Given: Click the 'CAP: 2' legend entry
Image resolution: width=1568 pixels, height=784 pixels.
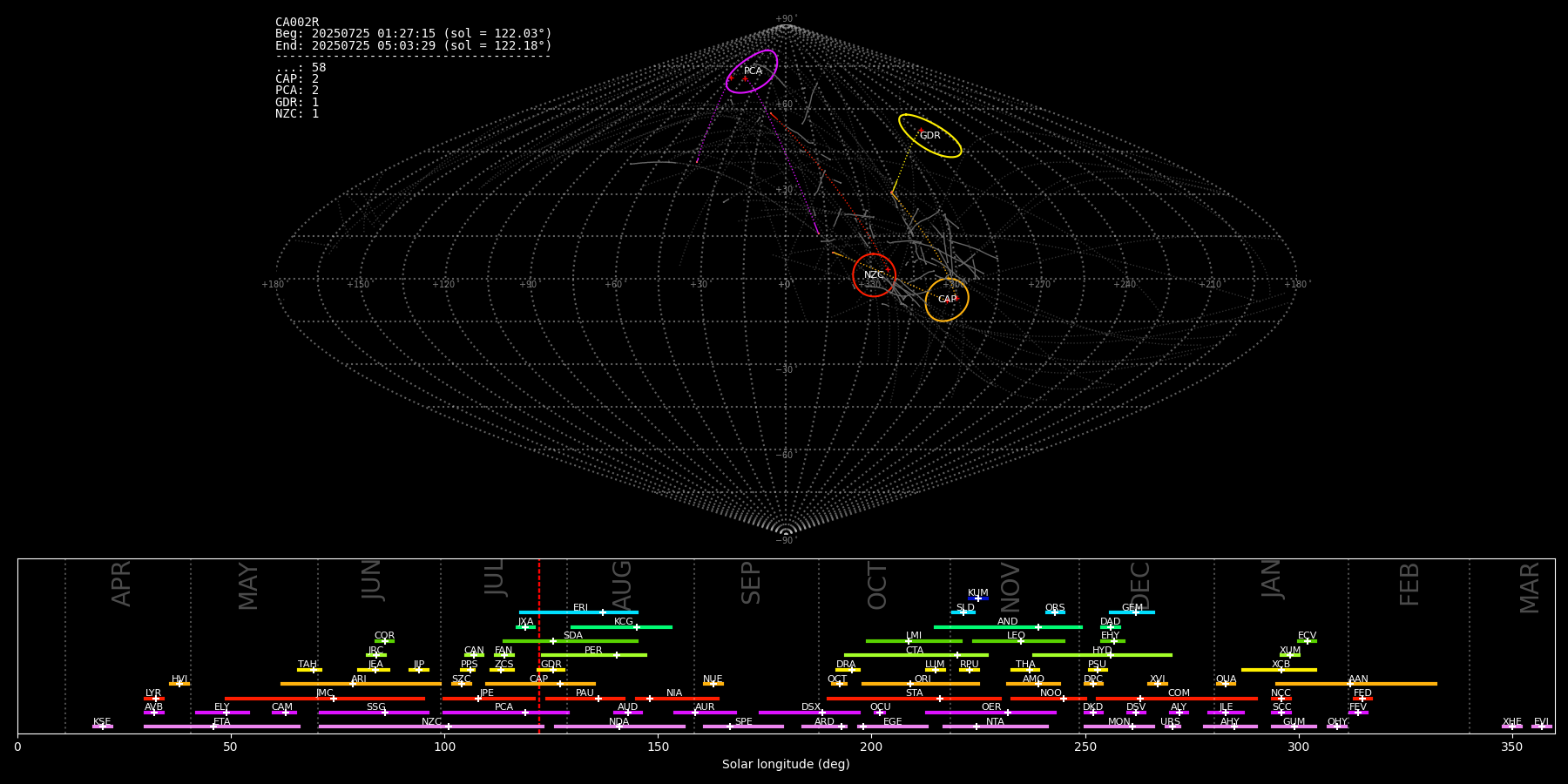Looking at the screenshot, I should click(297, 79).
